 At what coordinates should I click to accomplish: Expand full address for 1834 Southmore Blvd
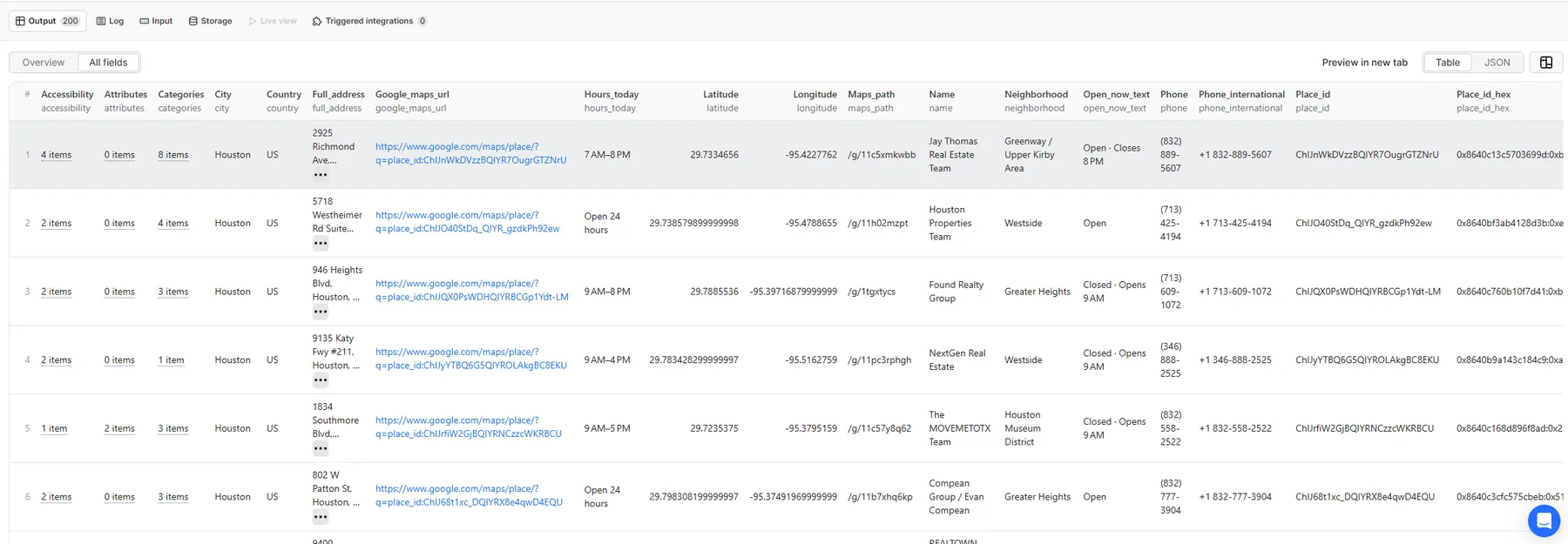pyautogui.click(x=321, y=449)
